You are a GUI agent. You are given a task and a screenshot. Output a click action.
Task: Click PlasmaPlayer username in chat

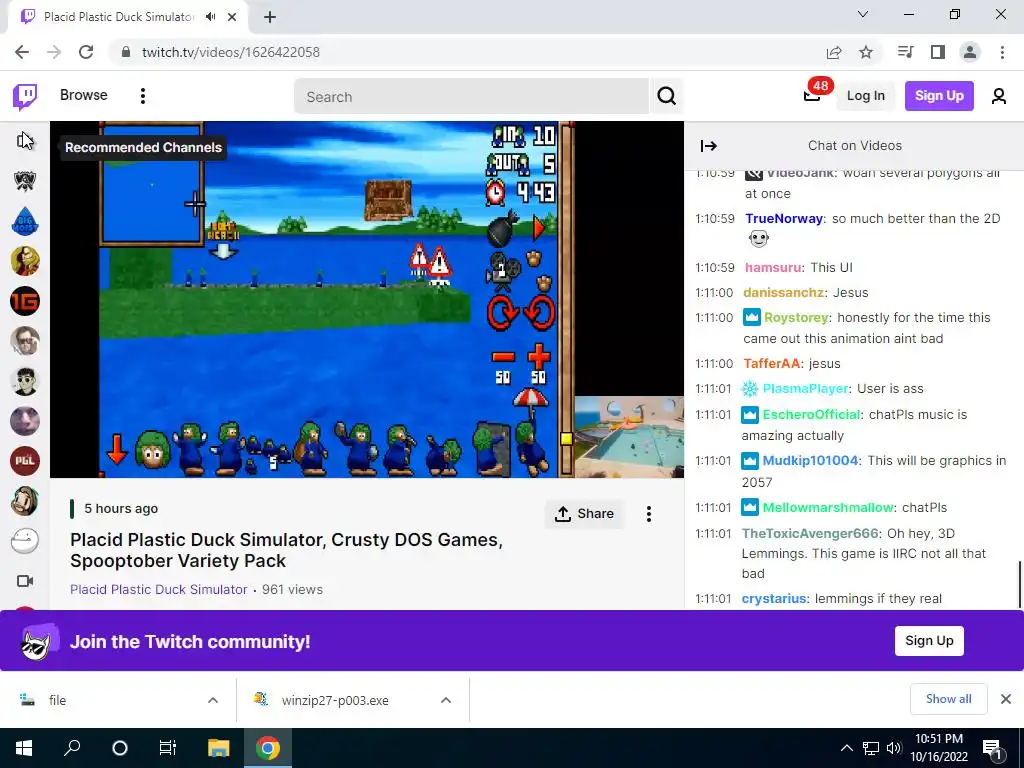pos(805,389)
